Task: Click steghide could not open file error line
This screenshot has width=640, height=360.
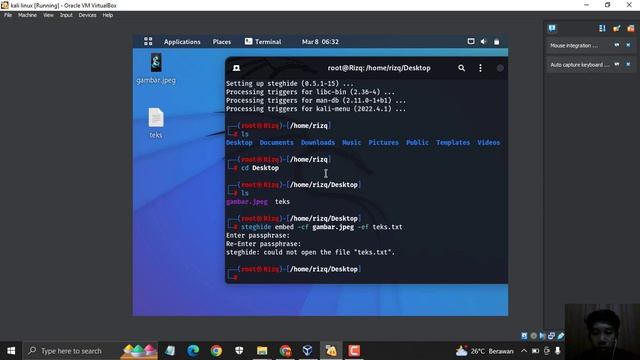Action: (310, 253)
